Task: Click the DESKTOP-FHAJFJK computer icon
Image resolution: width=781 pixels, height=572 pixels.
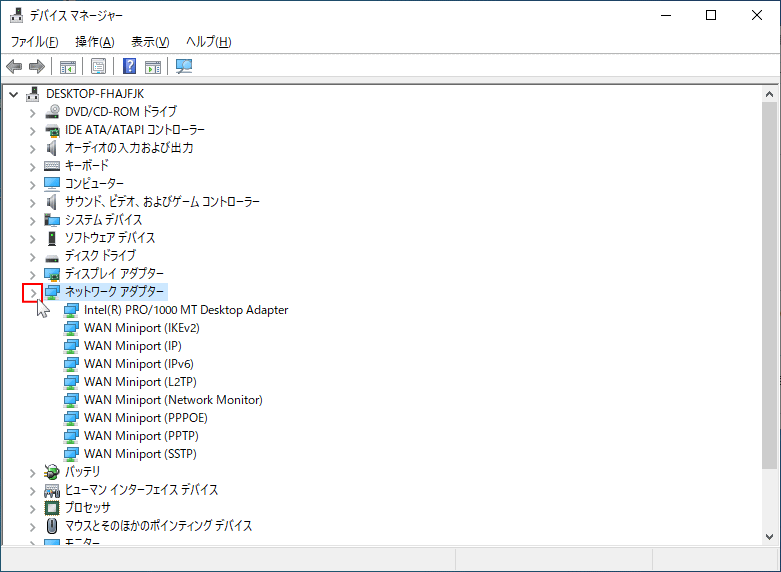Action: click(x=33, y=94)
